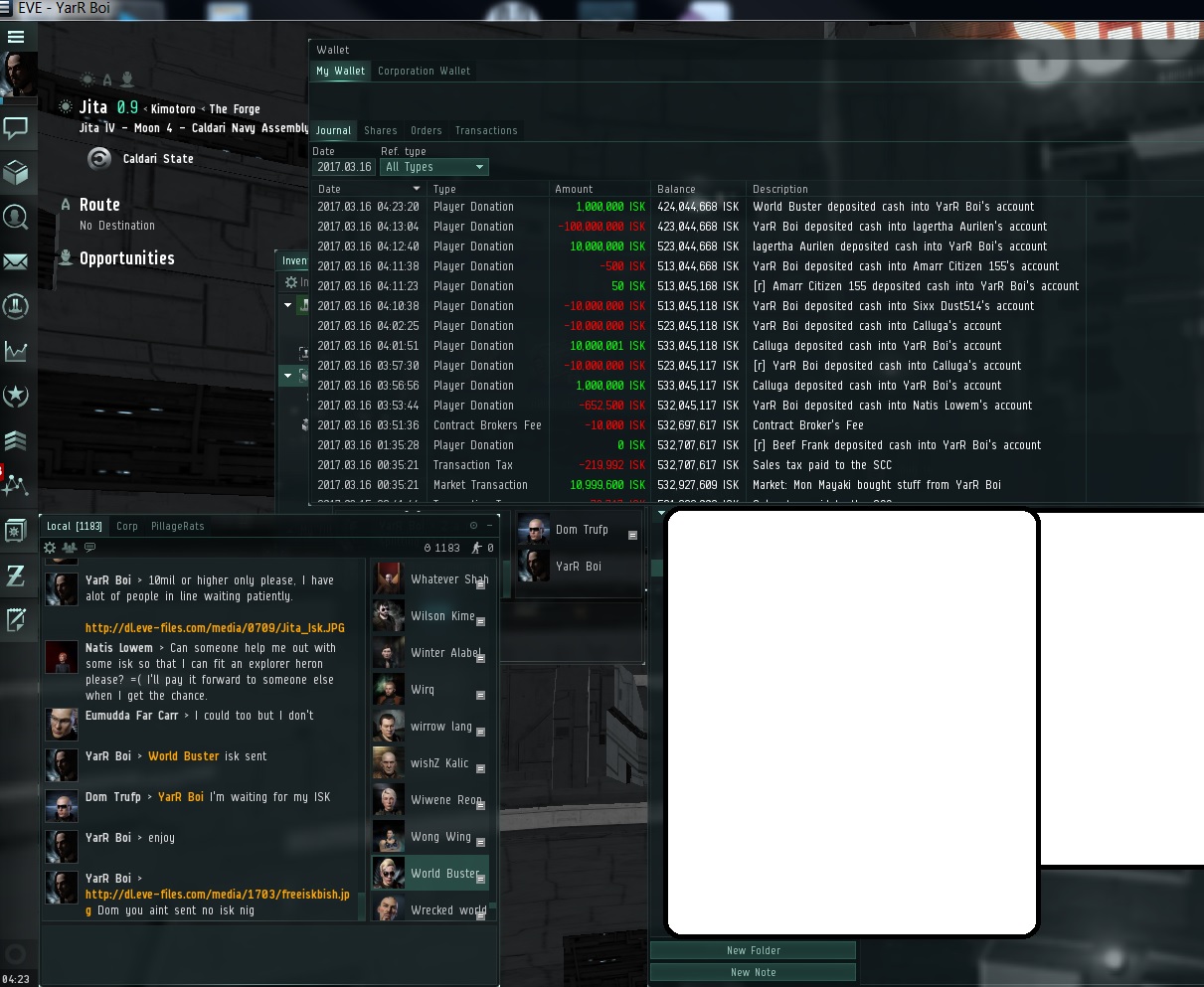Open the freeiskbish.jpg link in chat
Screen dimensions: 1204x987
tap(217, 902)
